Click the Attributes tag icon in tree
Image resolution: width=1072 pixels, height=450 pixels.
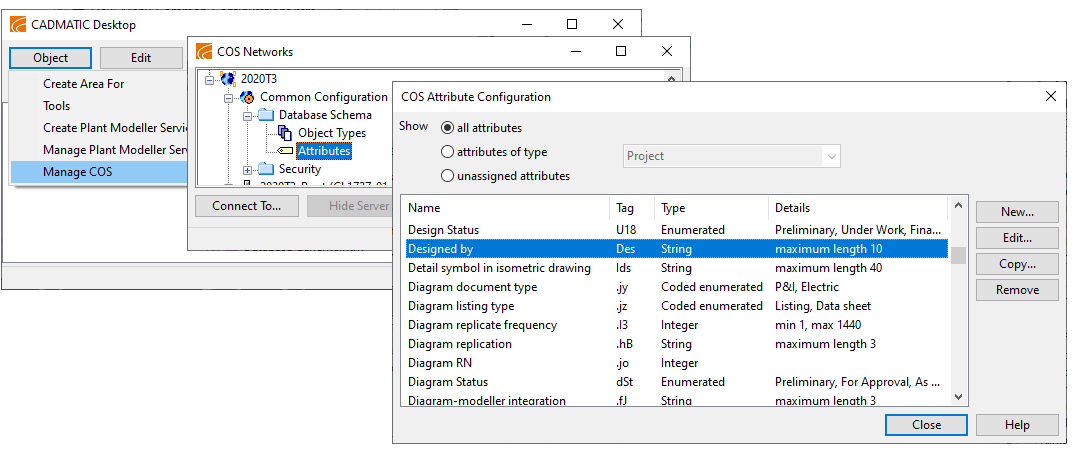click(x=285, y=151)
